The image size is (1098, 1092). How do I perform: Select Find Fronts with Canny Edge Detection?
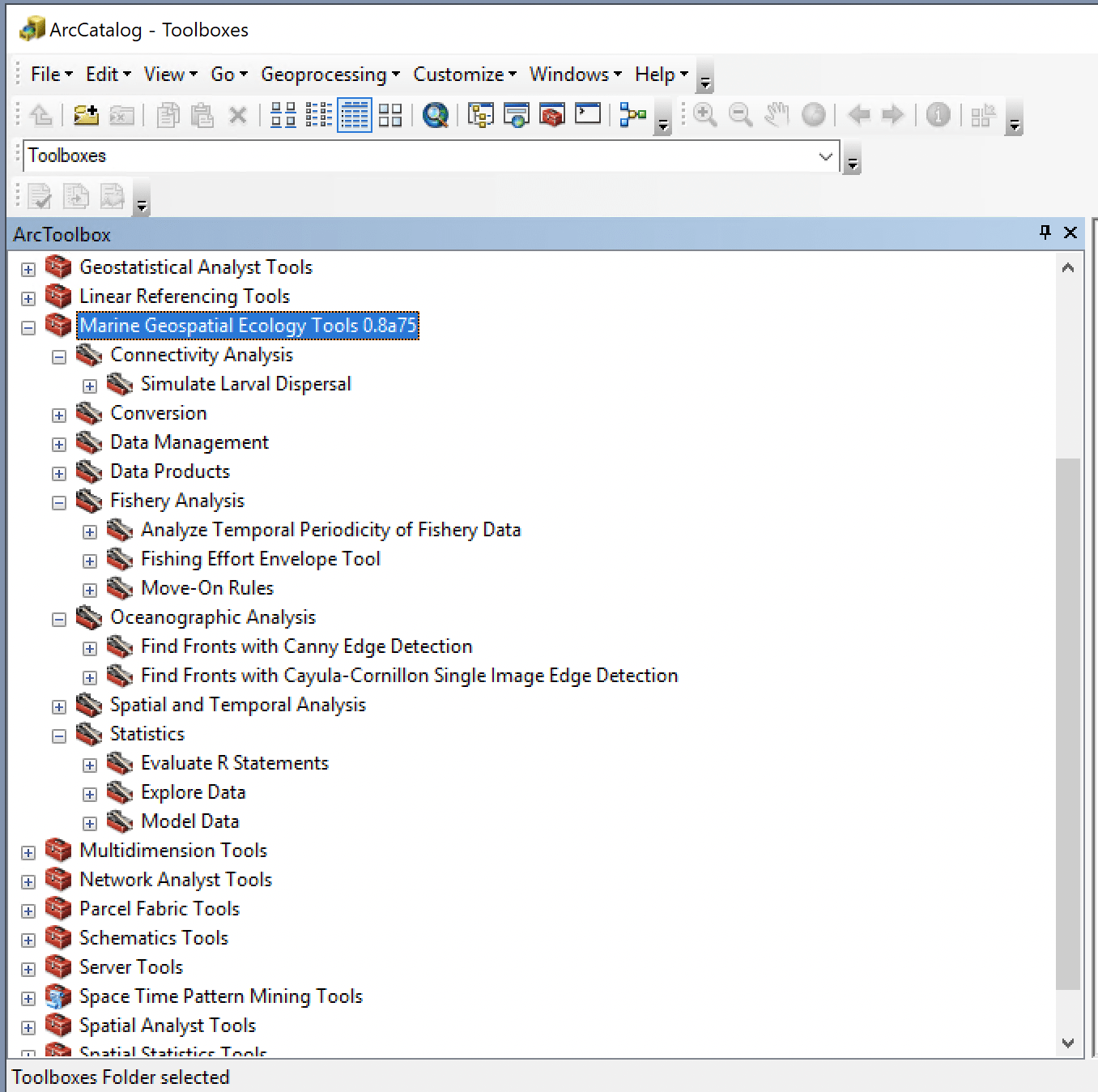tap(306, 646)
